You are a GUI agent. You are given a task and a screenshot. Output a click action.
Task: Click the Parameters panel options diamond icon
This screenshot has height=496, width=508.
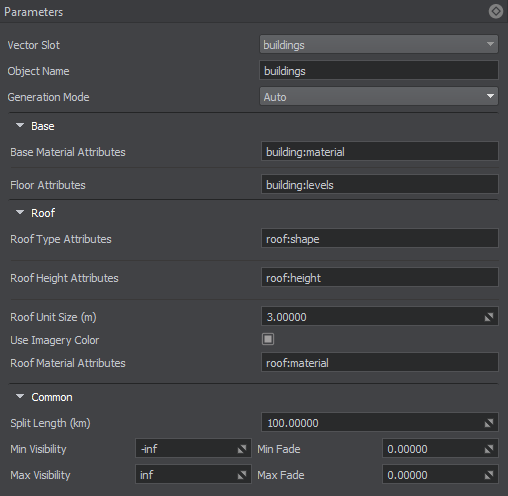[496, 12]
